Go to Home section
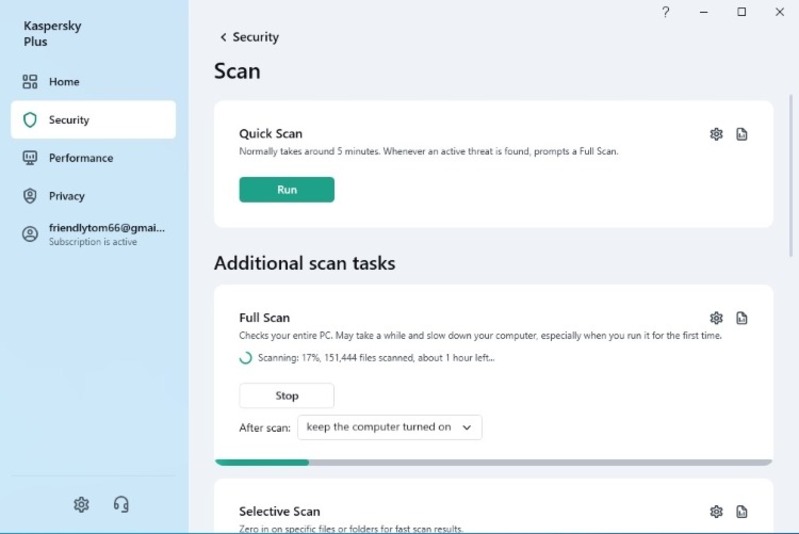The height and width of the screenshot is (534, 799). [x=93, y=82]
